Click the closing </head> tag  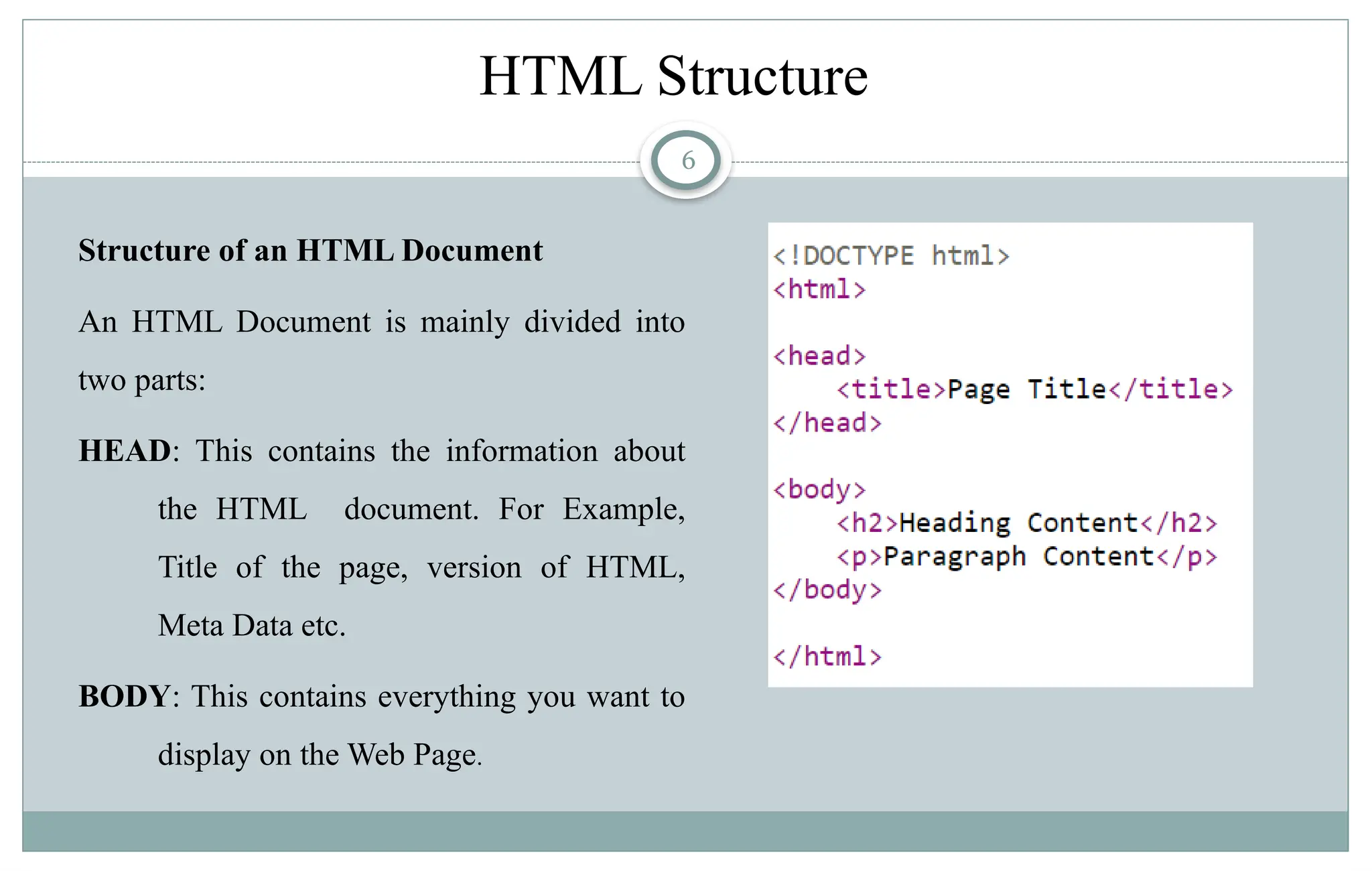tap(827, 423)
